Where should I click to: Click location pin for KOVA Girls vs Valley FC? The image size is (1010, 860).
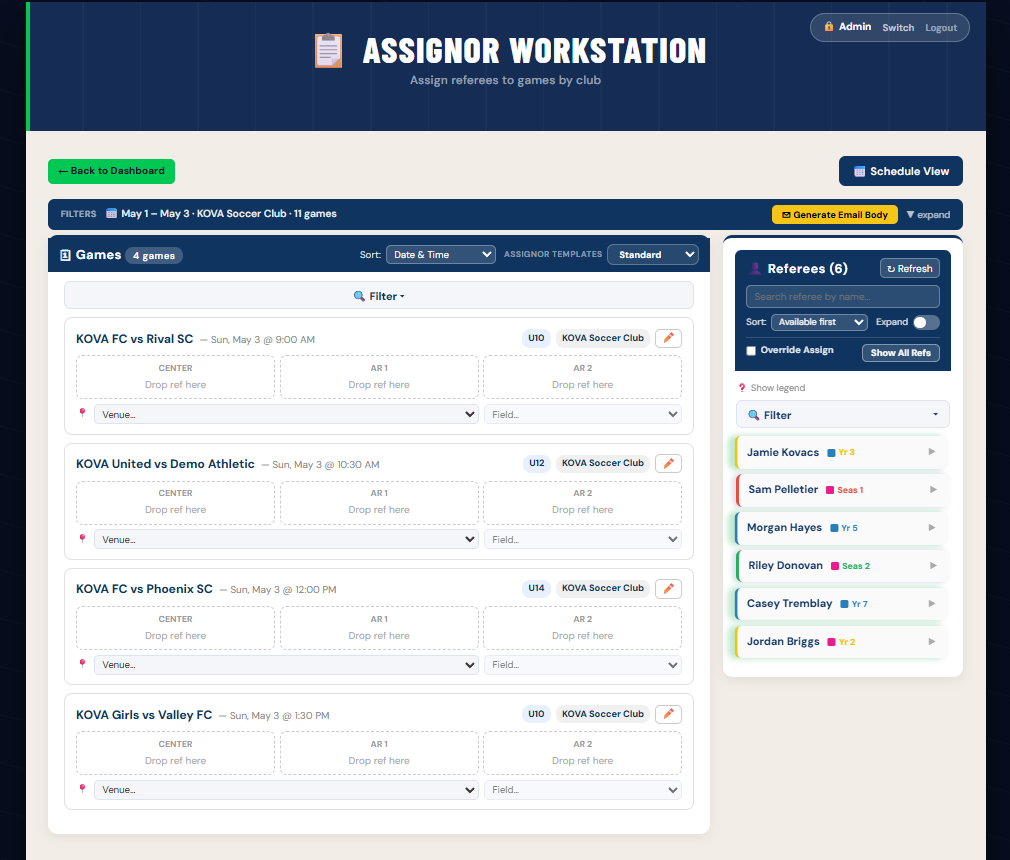coord(82,788)
